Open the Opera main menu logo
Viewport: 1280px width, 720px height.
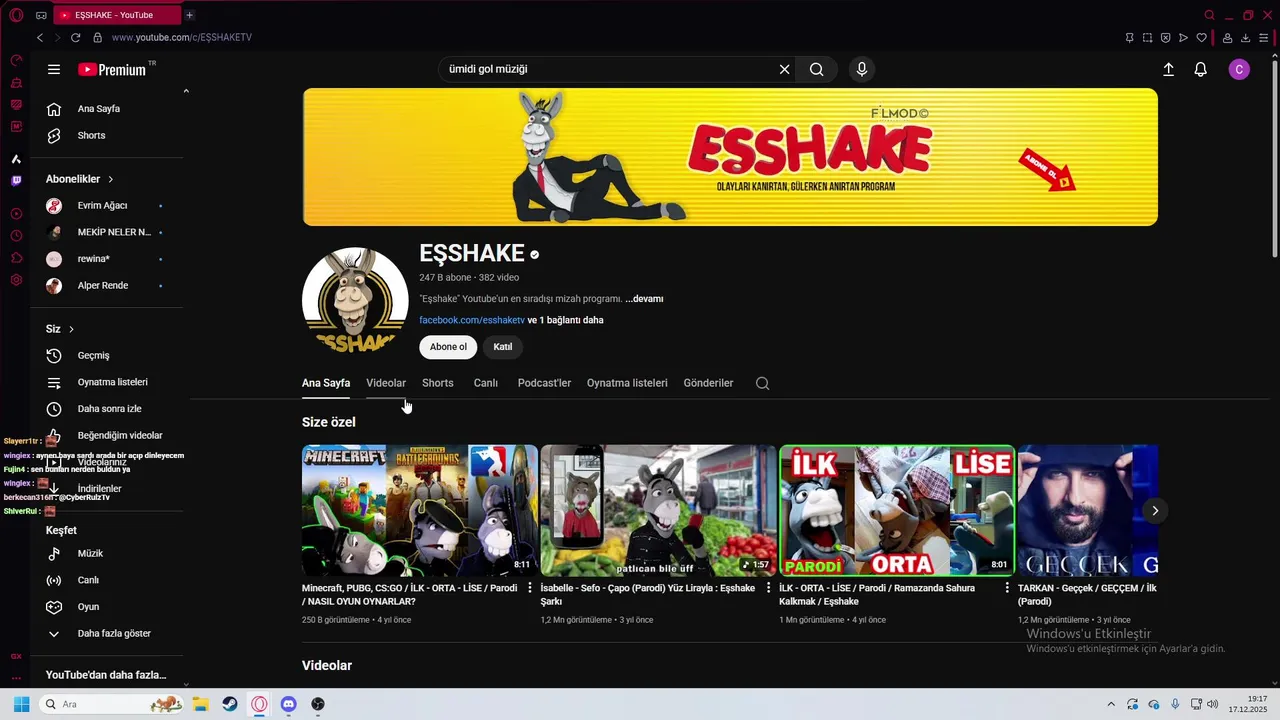pos(16,15)
